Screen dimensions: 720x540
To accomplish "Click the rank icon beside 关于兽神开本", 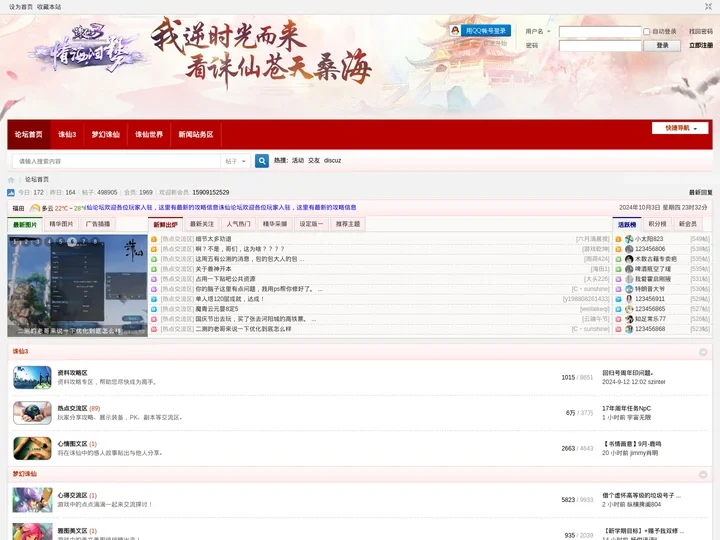I will pos(154,269).
